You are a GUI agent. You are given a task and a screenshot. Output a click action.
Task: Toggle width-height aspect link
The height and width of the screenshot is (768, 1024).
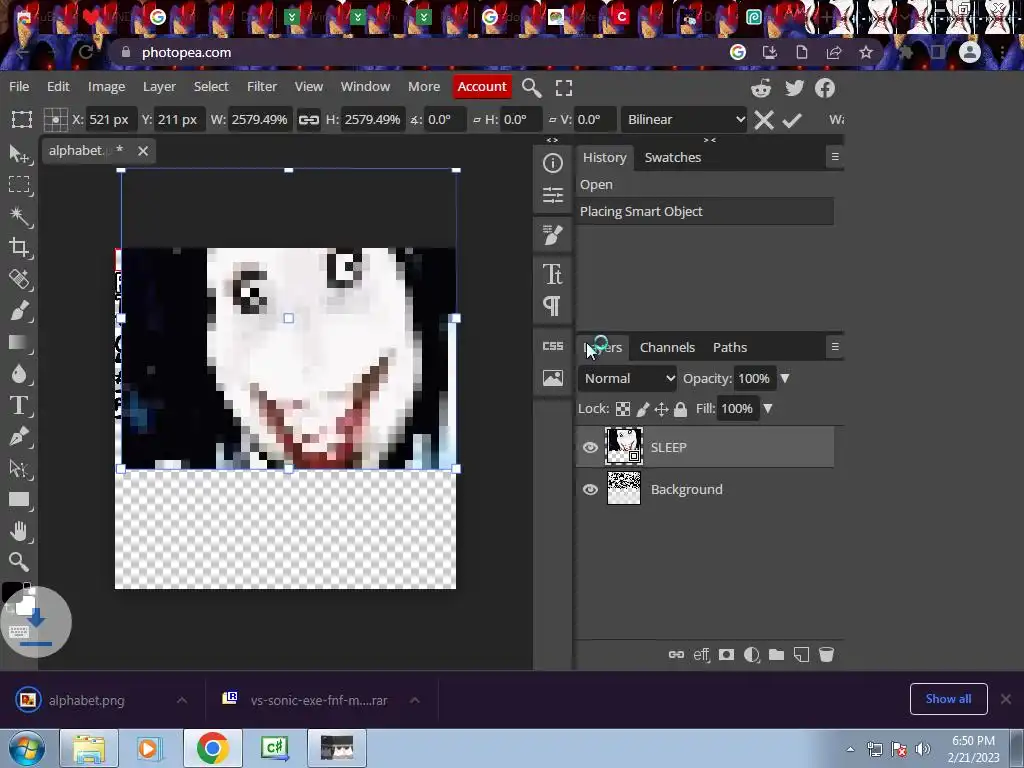pyautogui.click(x=308, y=120)
